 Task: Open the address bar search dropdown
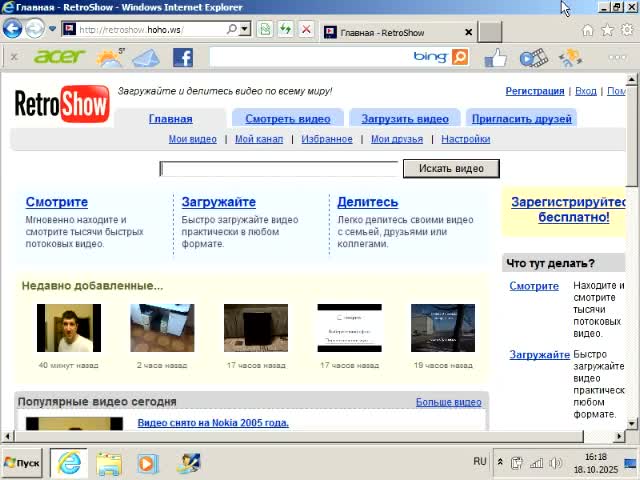click(x=245, y=30)
